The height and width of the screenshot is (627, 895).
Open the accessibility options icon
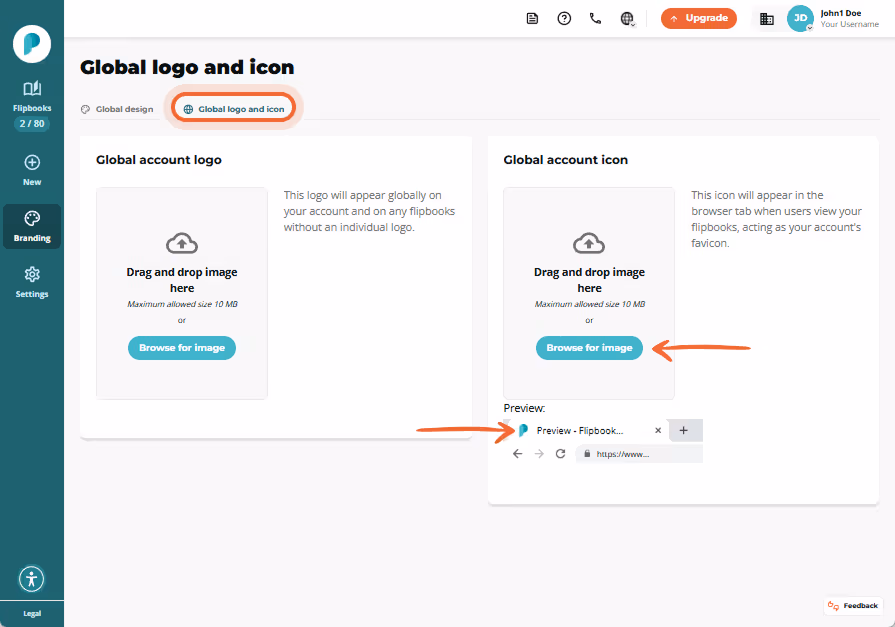point(31,579)
